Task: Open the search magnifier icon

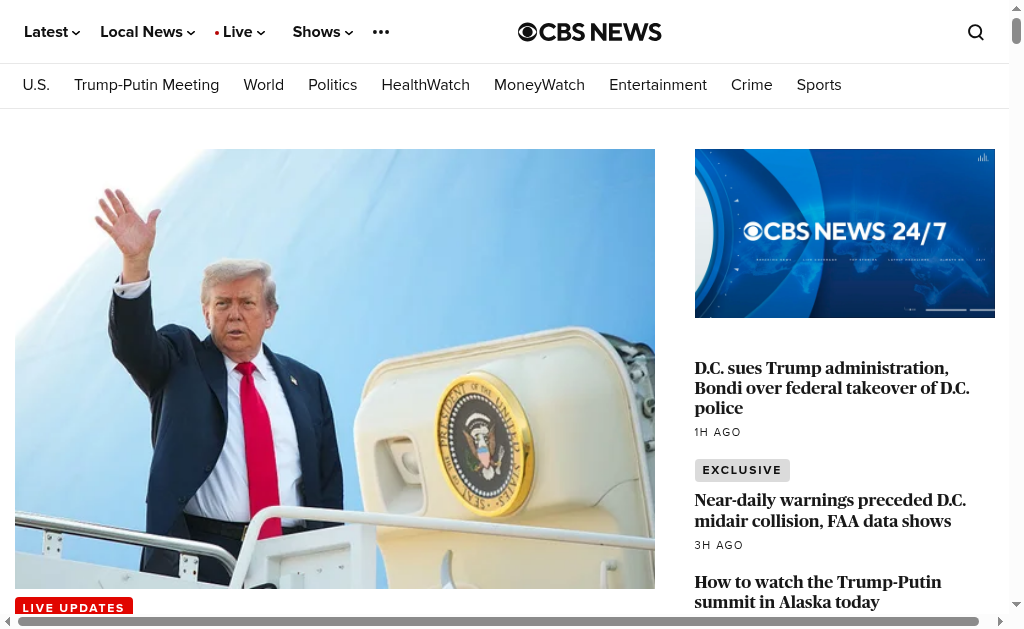Action: pos(976,32)
